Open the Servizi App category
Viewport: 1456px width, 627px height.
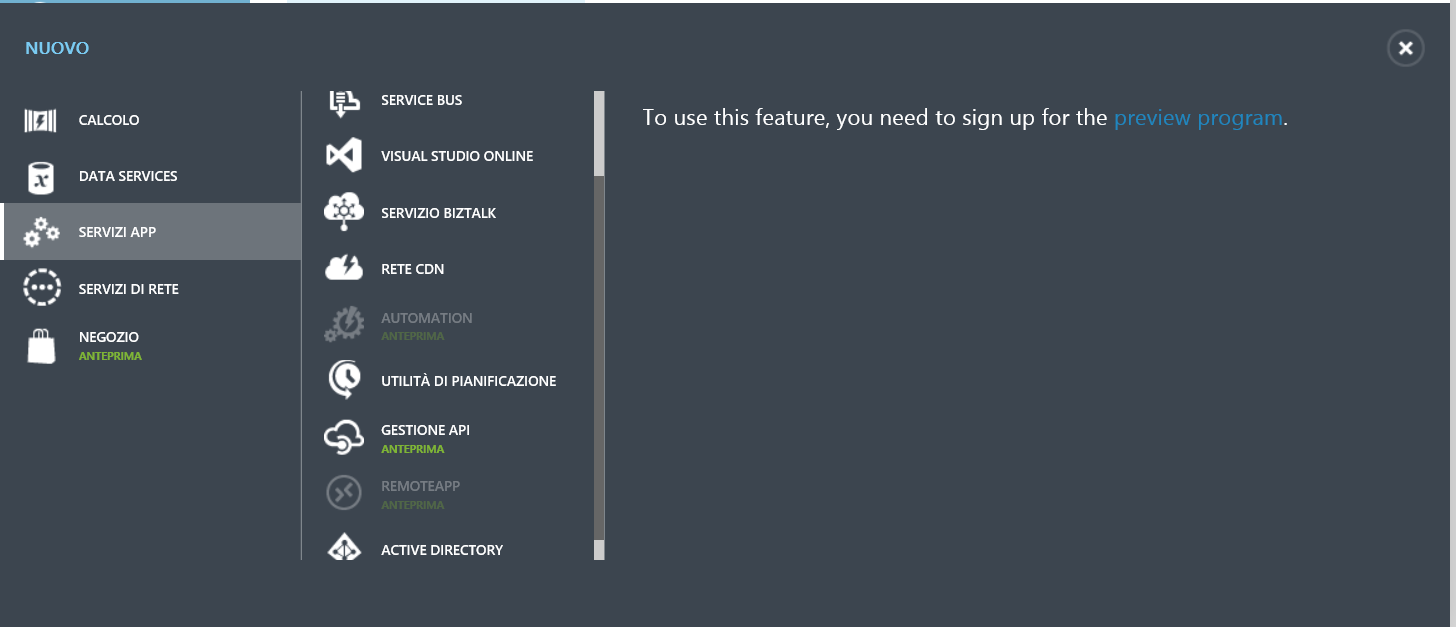pos(151,232)
